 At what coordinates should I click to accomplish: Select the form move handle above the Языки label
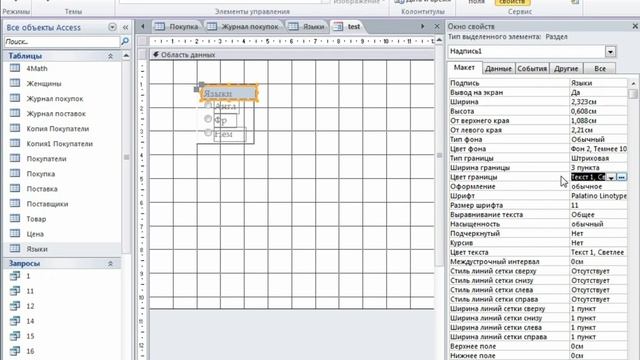201,85
